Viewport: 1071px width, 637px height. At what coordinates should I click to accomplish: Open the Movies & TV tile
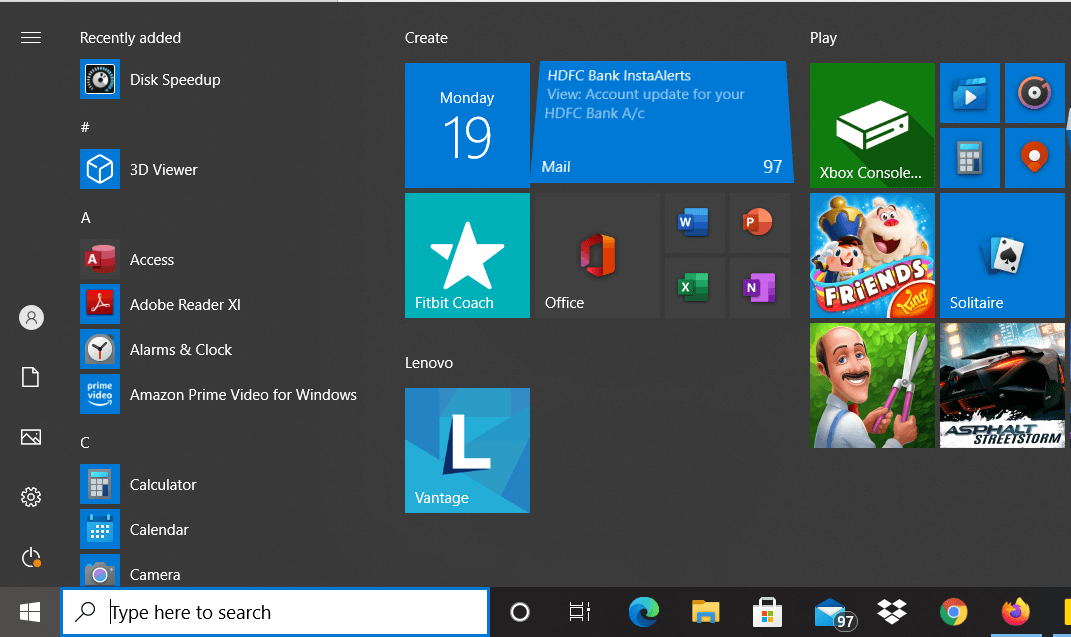point(969,93)
